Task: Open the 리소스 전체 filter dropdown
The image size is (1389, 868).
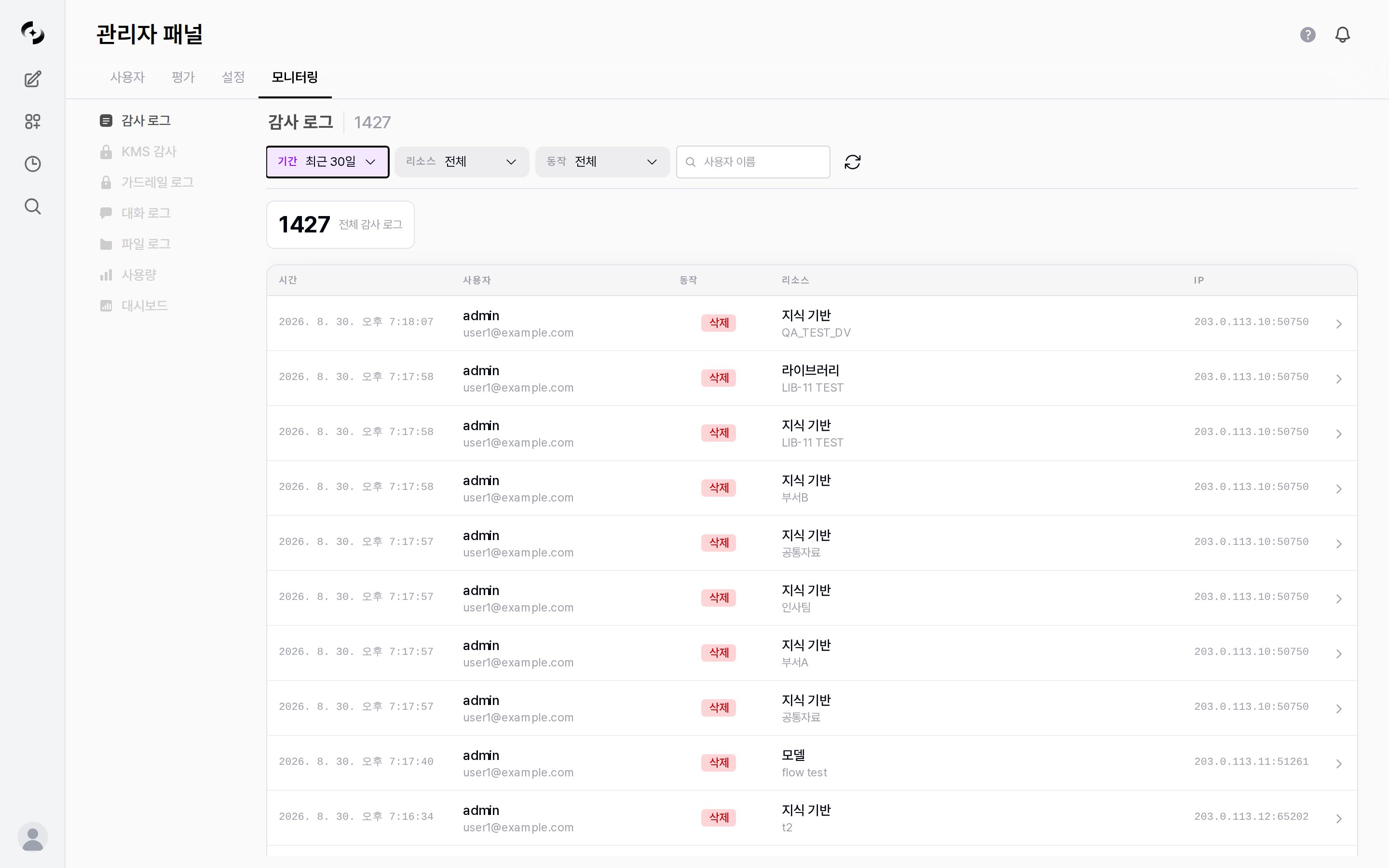Action: [462, 162]
